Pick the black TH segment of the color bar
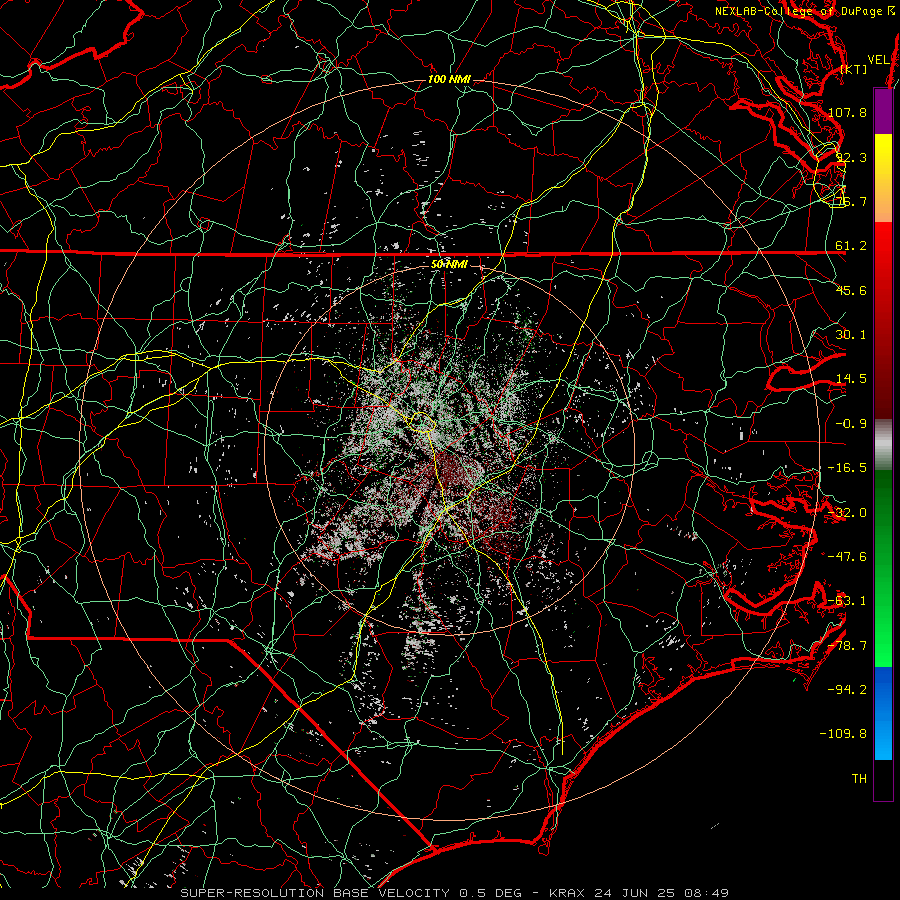900x900 pixels. tap(883, 779)
